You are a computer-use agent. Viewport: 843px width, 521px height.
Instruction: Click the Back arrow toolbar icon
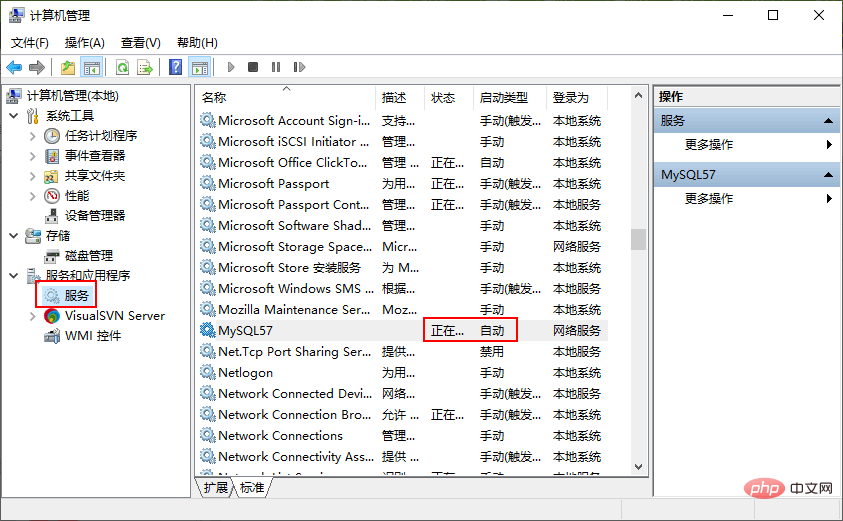pos(14,67)
